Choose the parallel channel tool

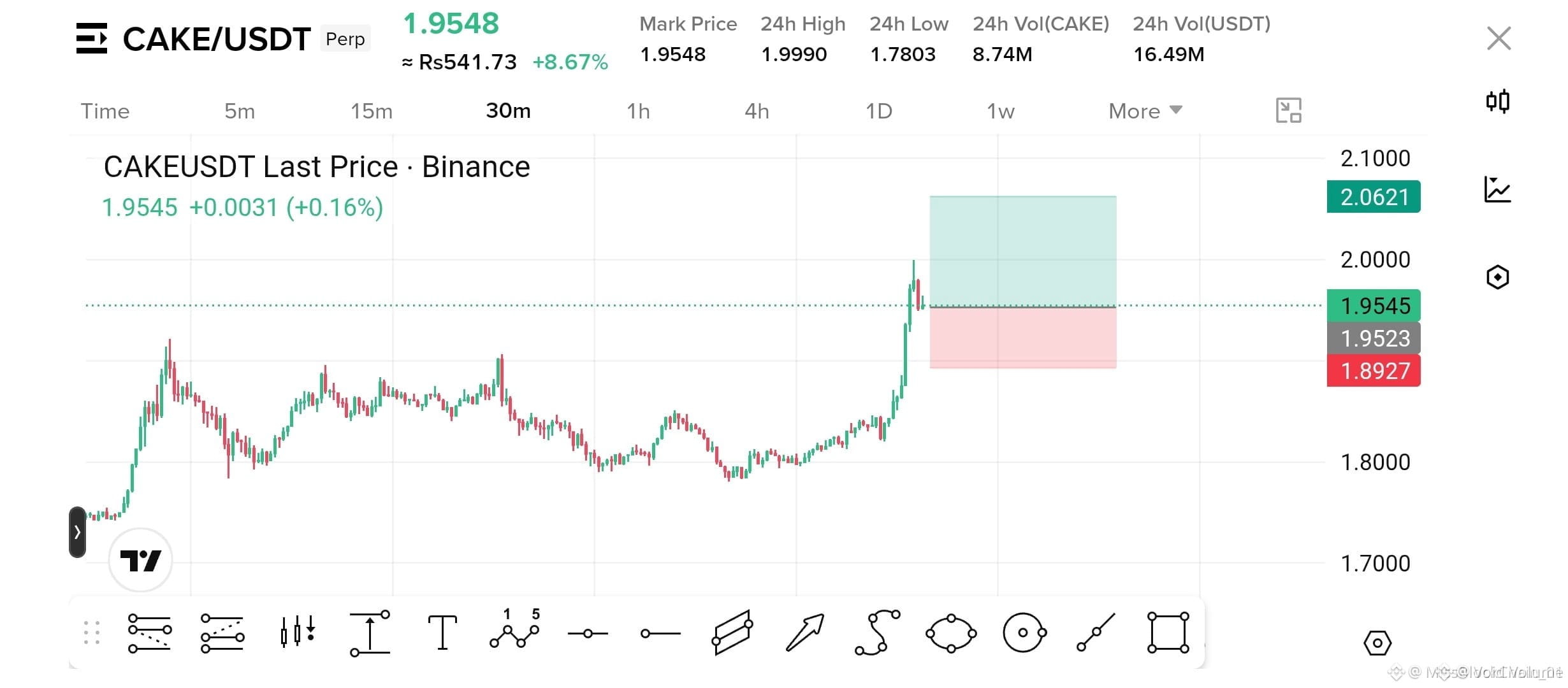tap(732, 633)
